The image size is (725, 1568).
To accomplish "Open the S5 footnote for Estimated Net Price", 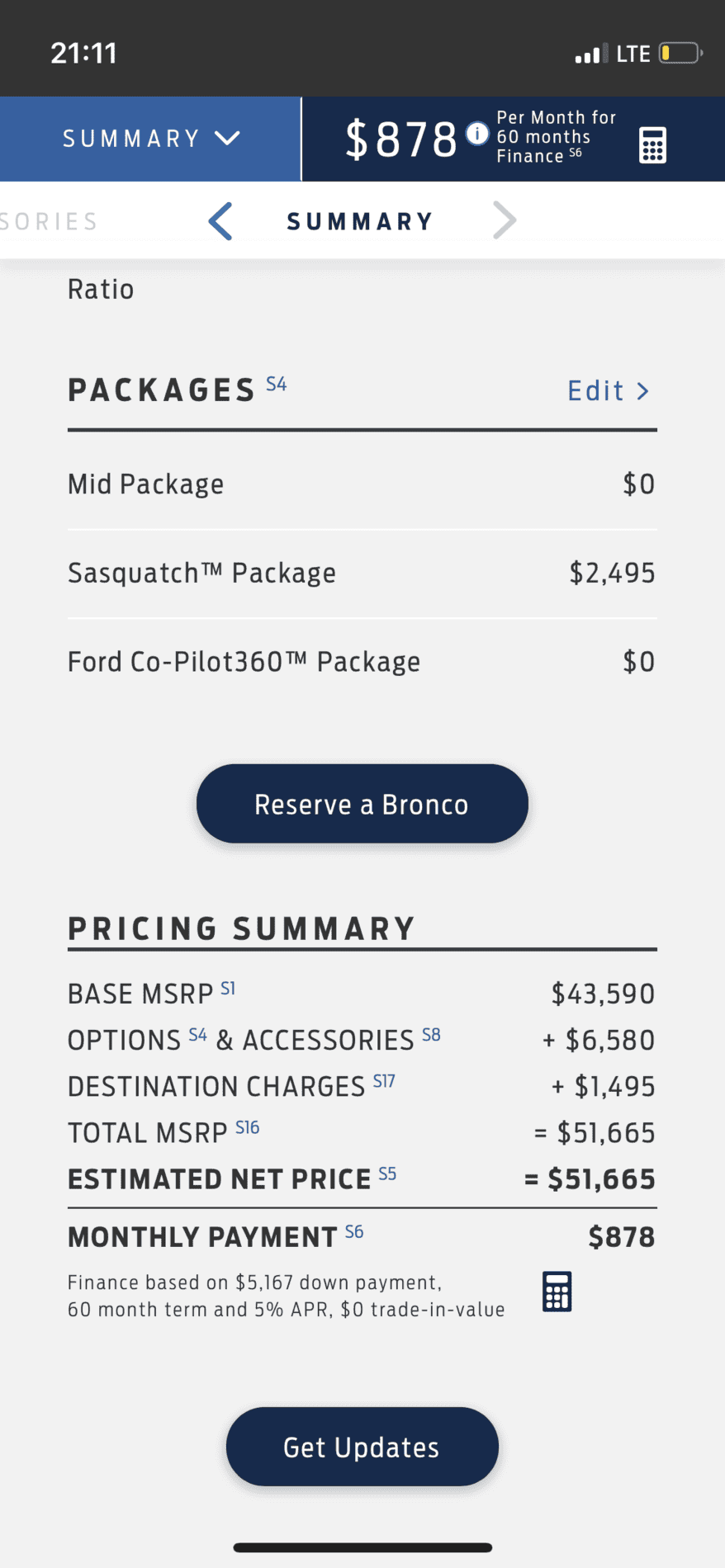I will 387,1174.
